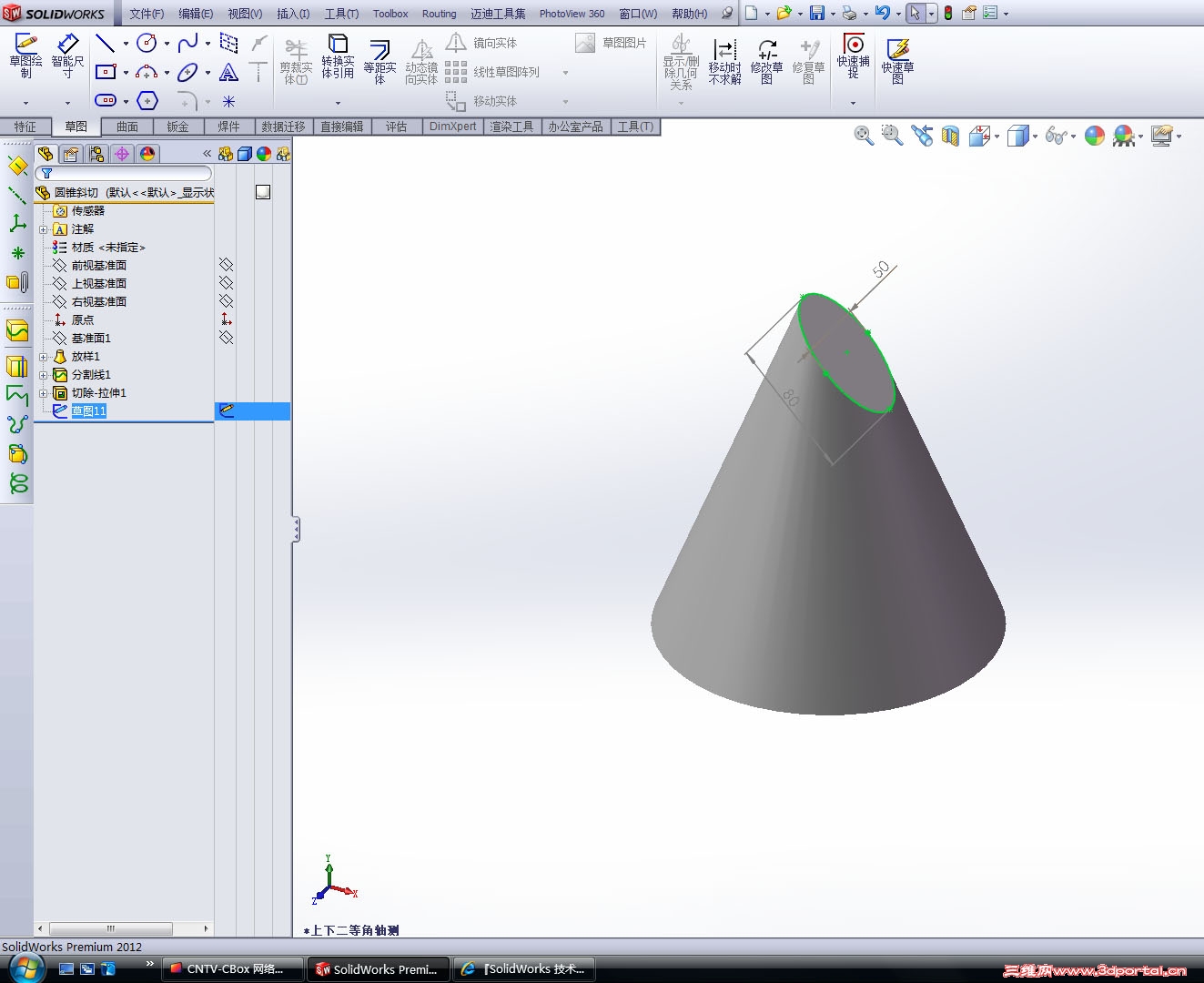The width and height of the screenshot is (1204, 983).
Task: Select 草图11 in the feature tree
Action: click(89, 411)
